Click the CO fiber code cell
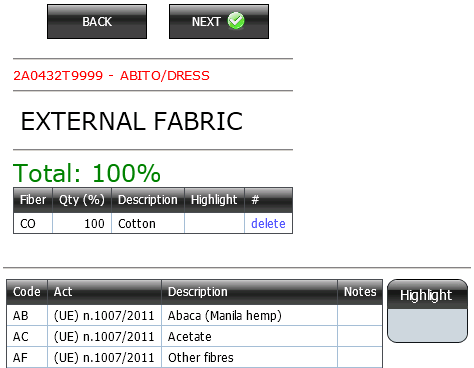 33,223
